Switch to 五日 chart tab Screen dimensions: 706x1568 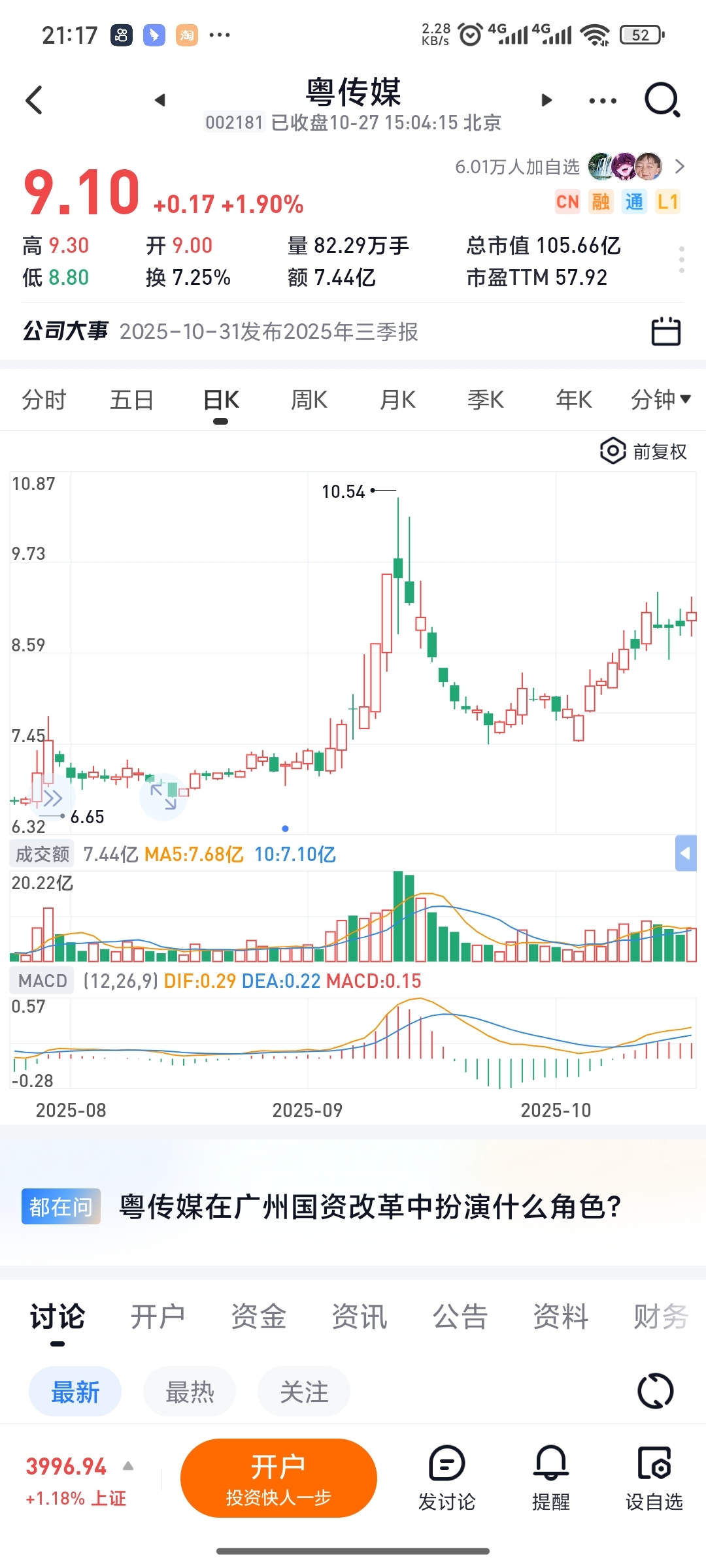click(131, 399)
